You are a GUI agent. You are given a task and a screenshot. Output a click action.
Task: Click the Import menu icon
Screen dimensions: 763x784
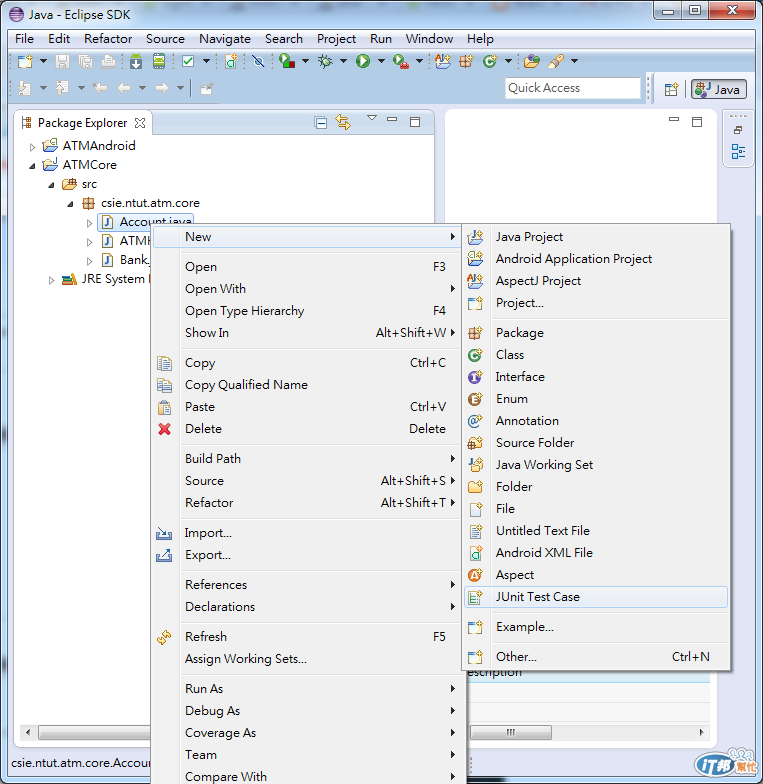164,533
